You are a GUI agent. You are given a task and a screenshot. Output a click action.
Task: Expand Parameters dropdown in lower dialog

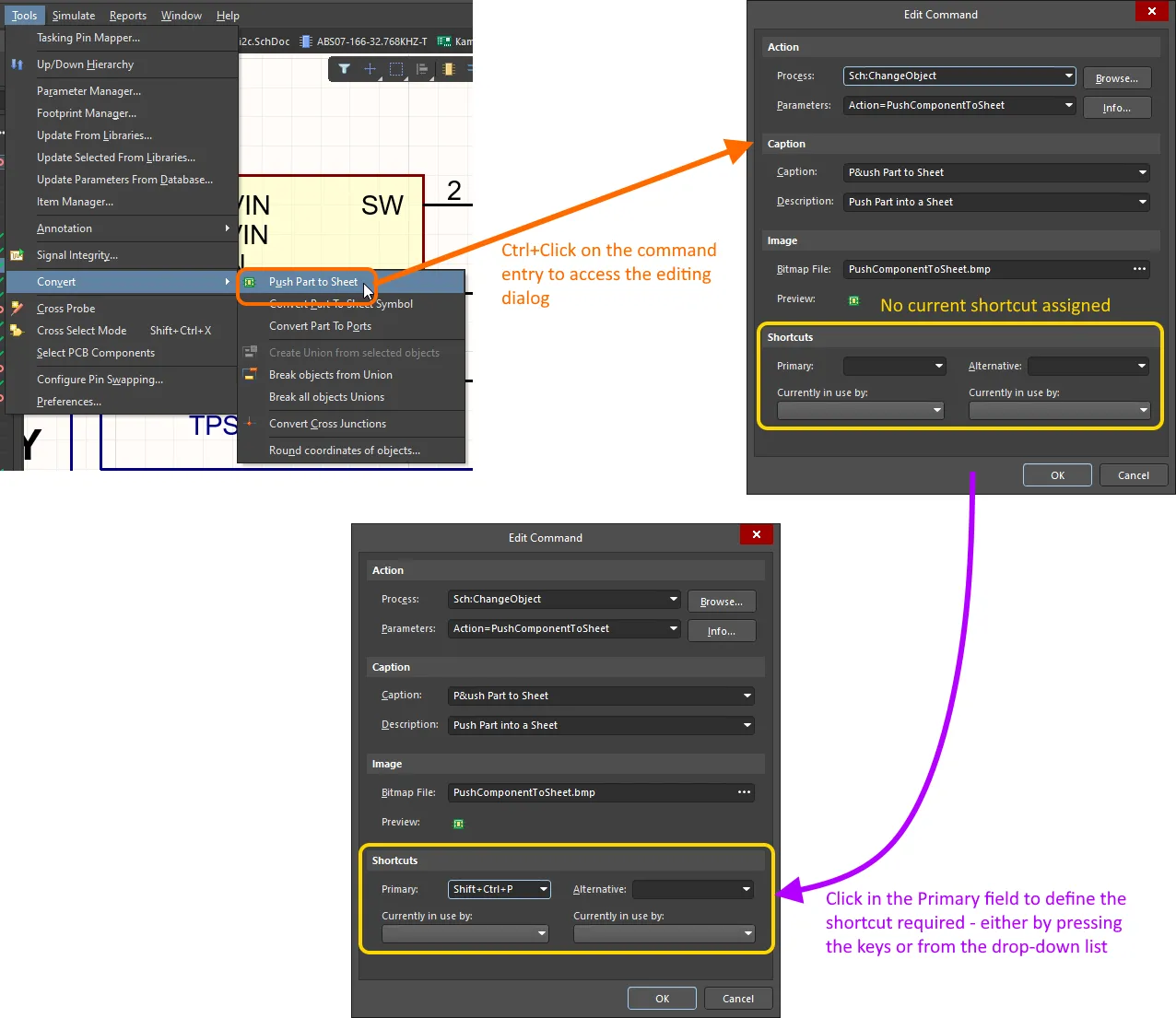coord(674,628)
